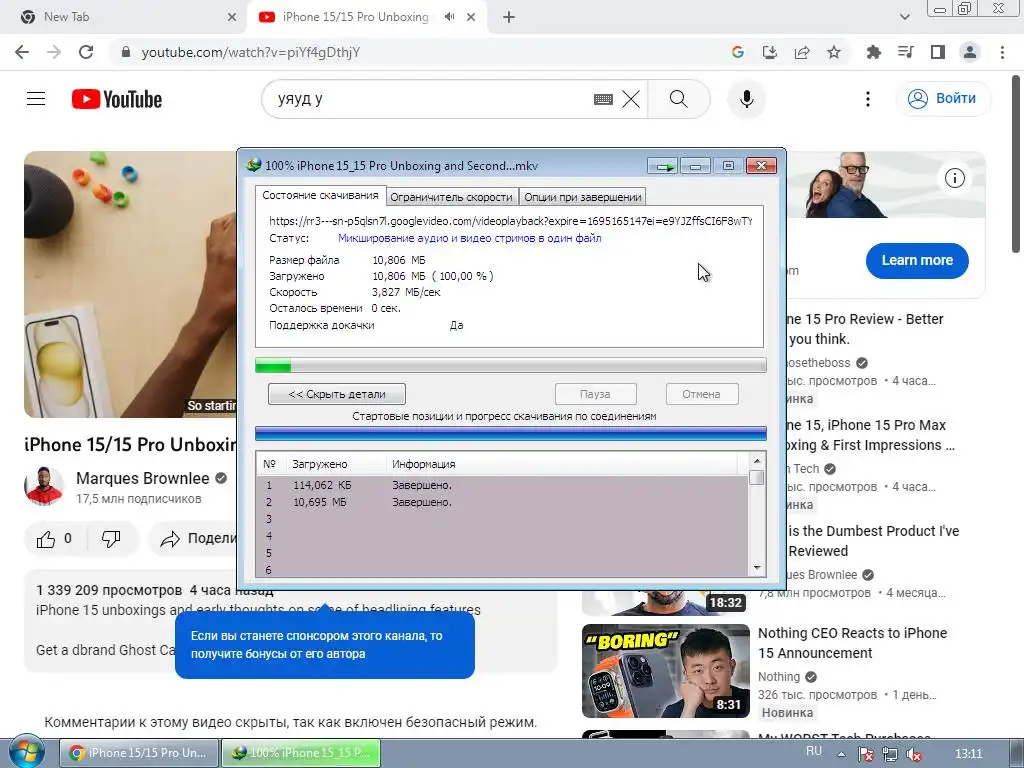Like the video with thumbs up
The image size is (1024, 768).
pyautogui.click(x=54, y=539)
